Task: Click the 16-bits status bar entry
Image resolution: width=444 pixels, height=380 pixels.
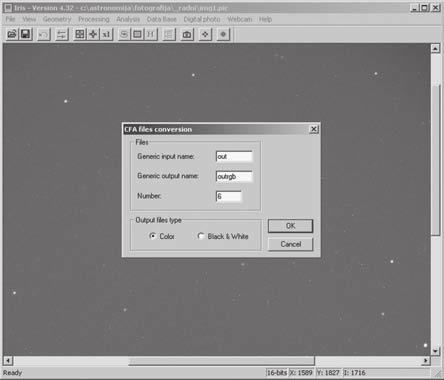Action: (x=277, y=373)
